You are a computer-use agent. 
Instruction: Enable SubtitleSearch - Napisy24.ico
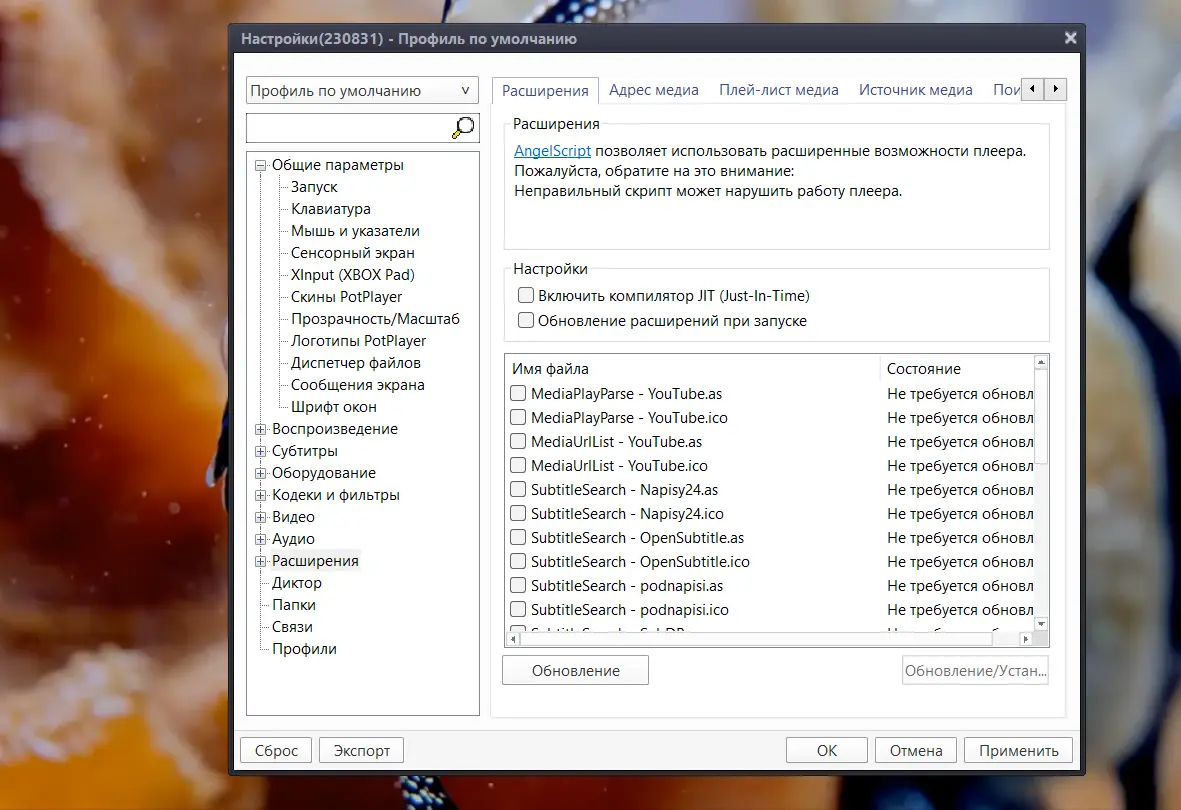pyautogui.click(x=518, y=514)
